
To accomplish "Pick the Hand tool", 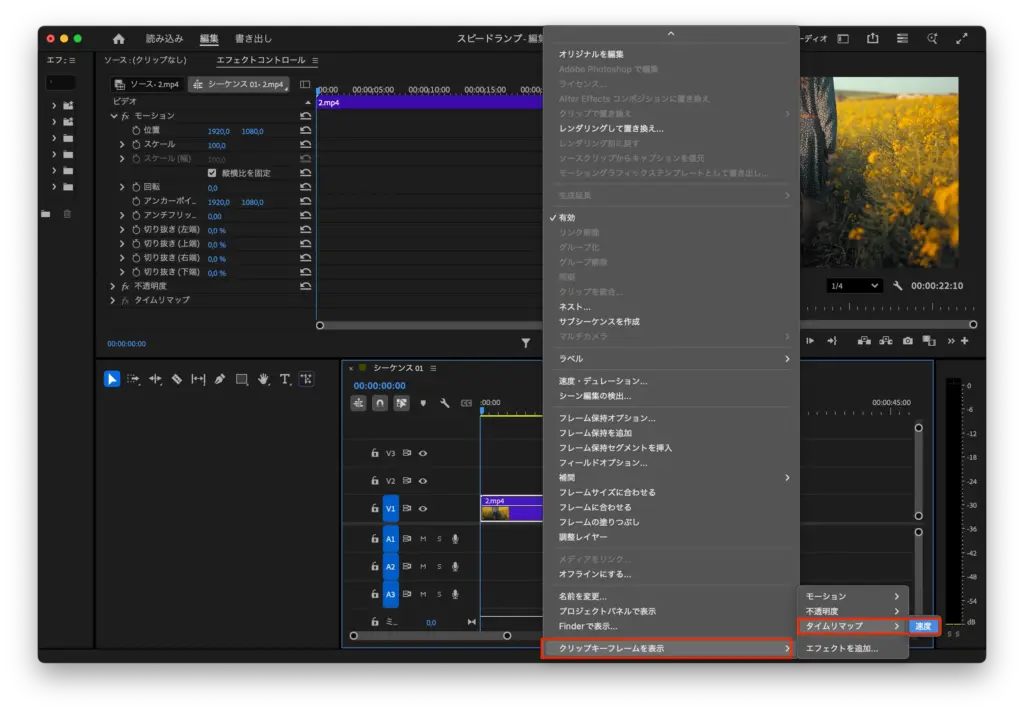I will [x=263, y=379].
